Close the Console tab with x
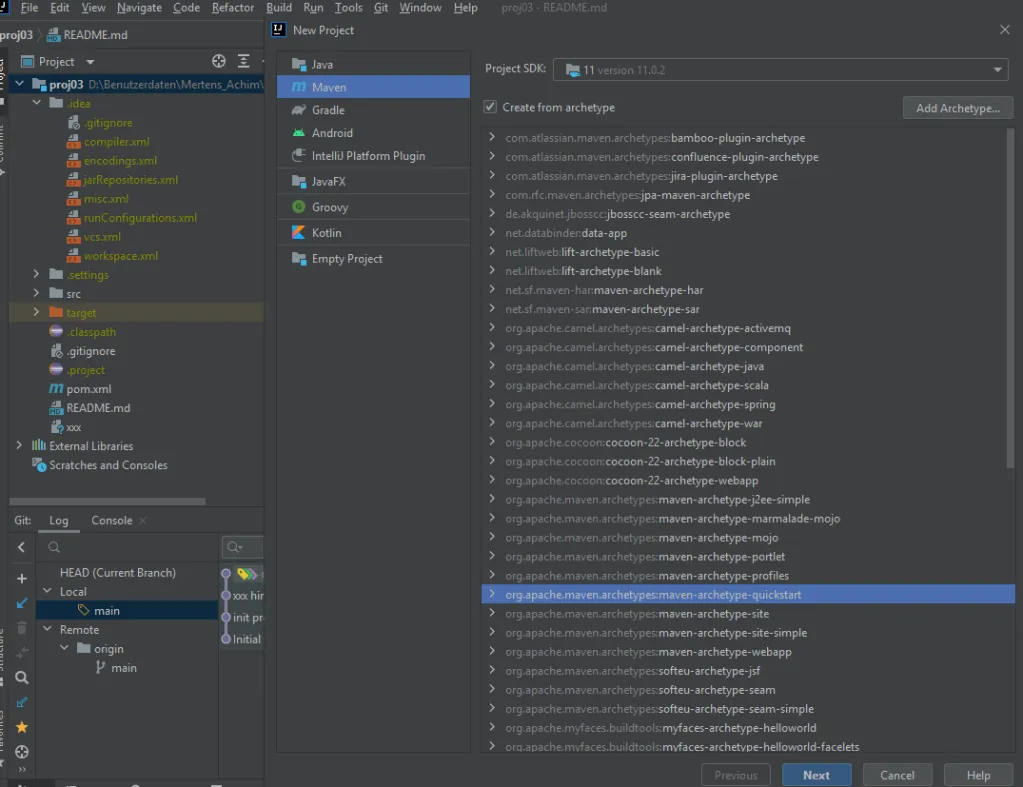The image size is (1023, 787). 143,520
